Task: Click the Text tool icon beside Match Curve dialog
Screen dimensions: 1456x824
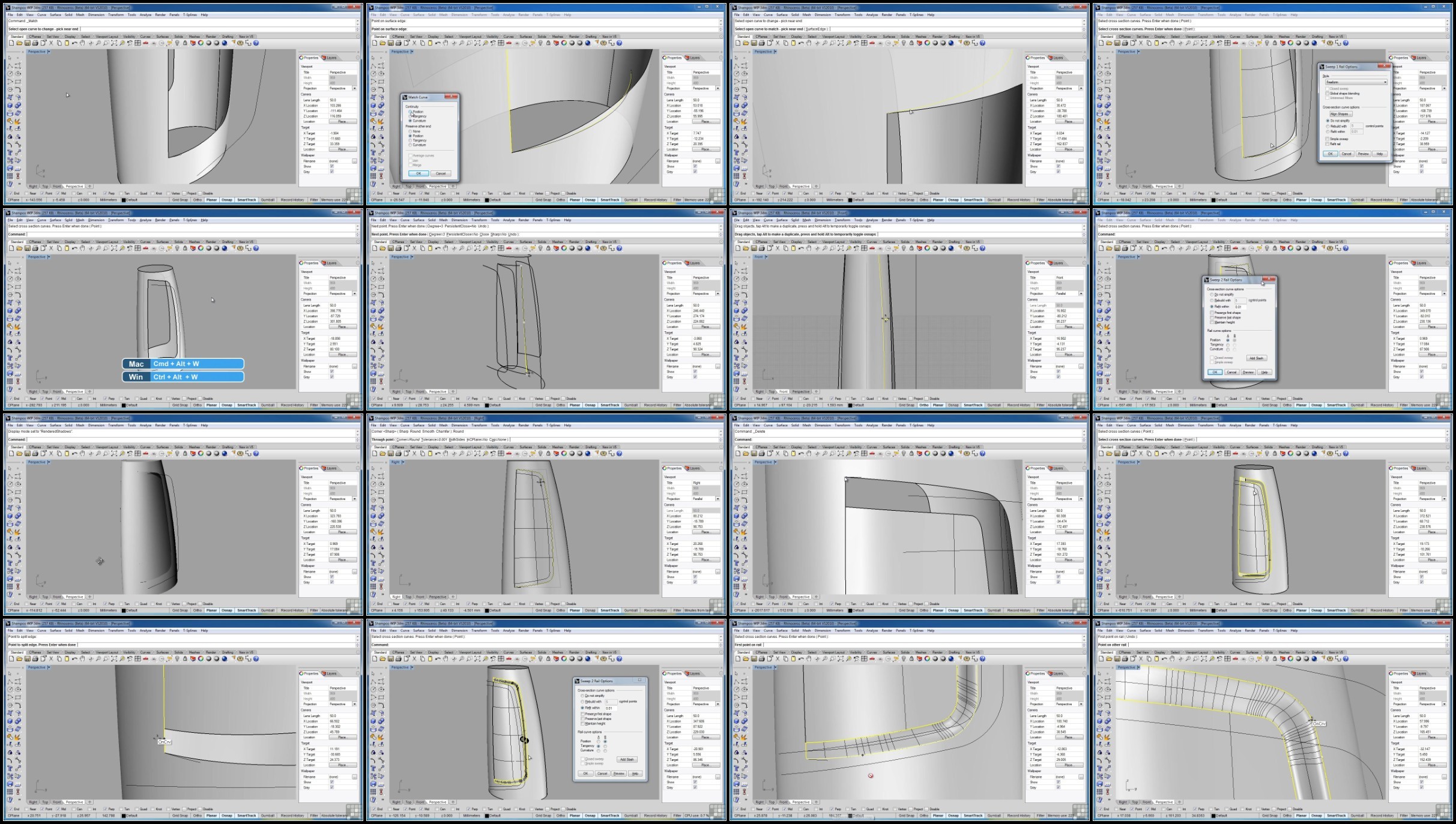Action: tap(373, 152)
